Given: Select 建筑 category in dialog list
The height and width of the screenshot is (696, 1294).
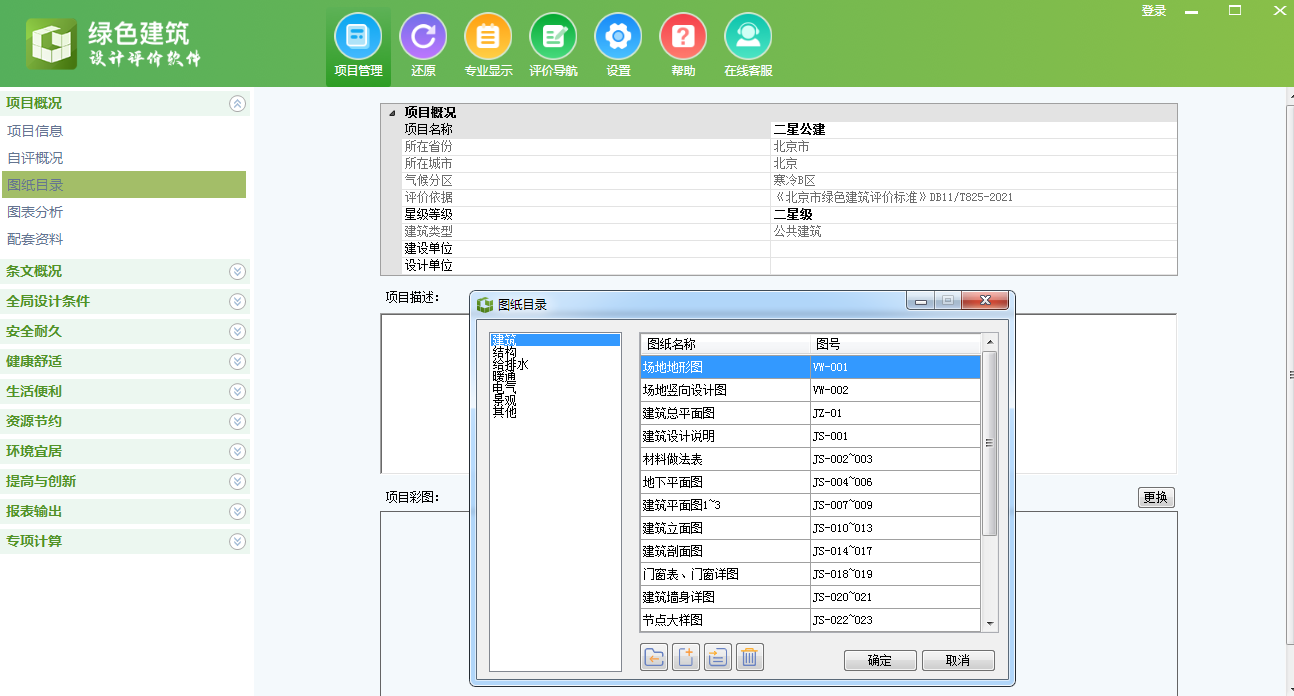Looking at the screenshot, I should [555, 341].
